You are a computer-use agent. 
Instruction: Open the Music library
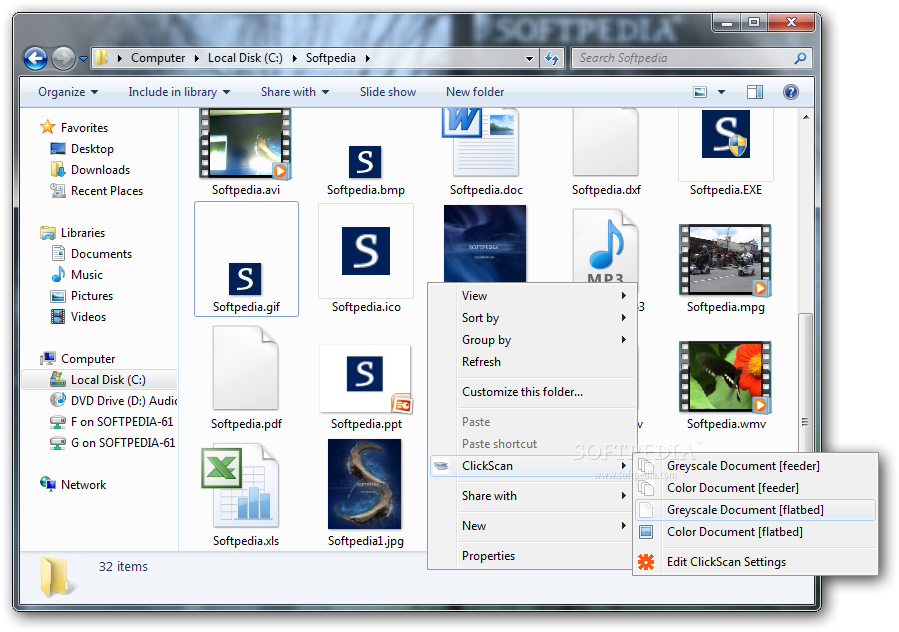77,275
